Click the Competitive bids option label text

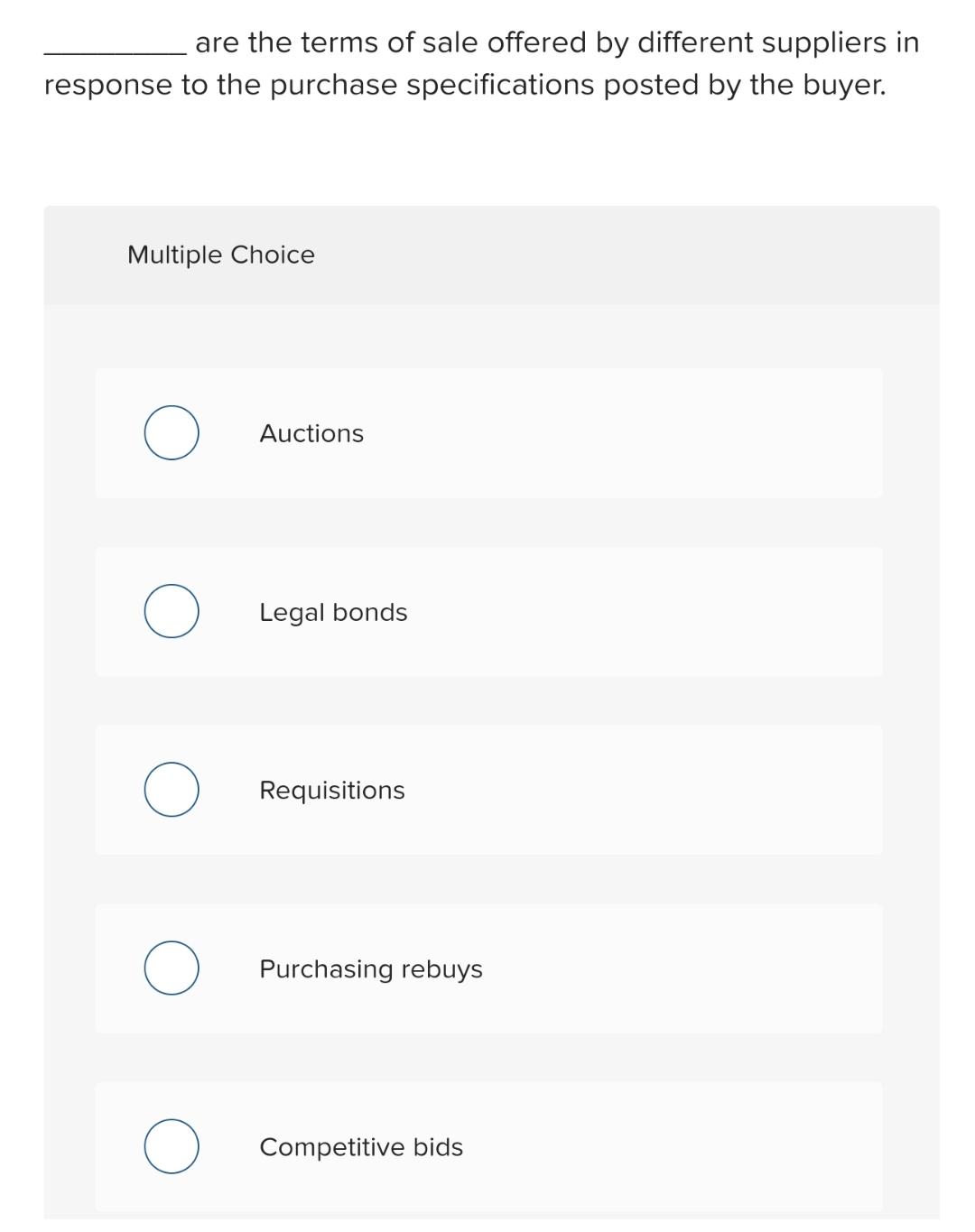(361, 1147)
